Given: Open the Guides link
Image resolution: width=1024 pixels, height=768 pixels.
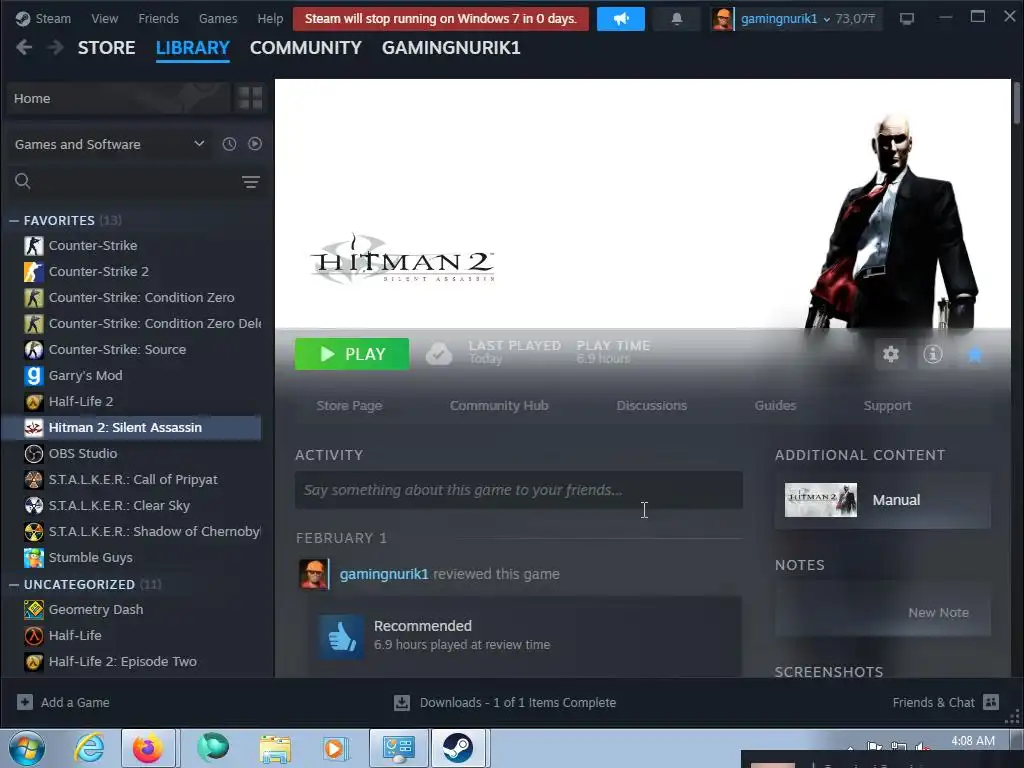Looking at the screenshot, I should pos(775,406).
